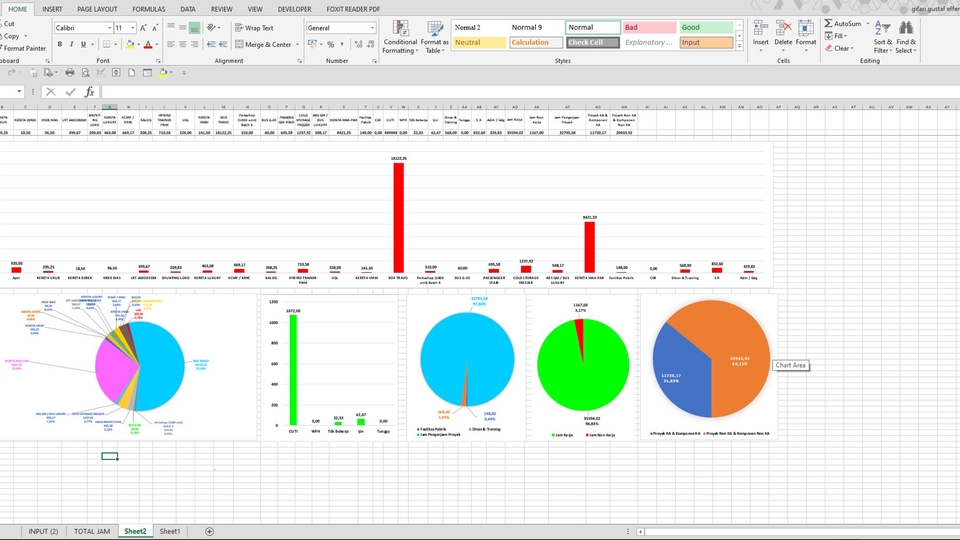Apply accounting number format

pyautogui.click(x=312, y=44)
